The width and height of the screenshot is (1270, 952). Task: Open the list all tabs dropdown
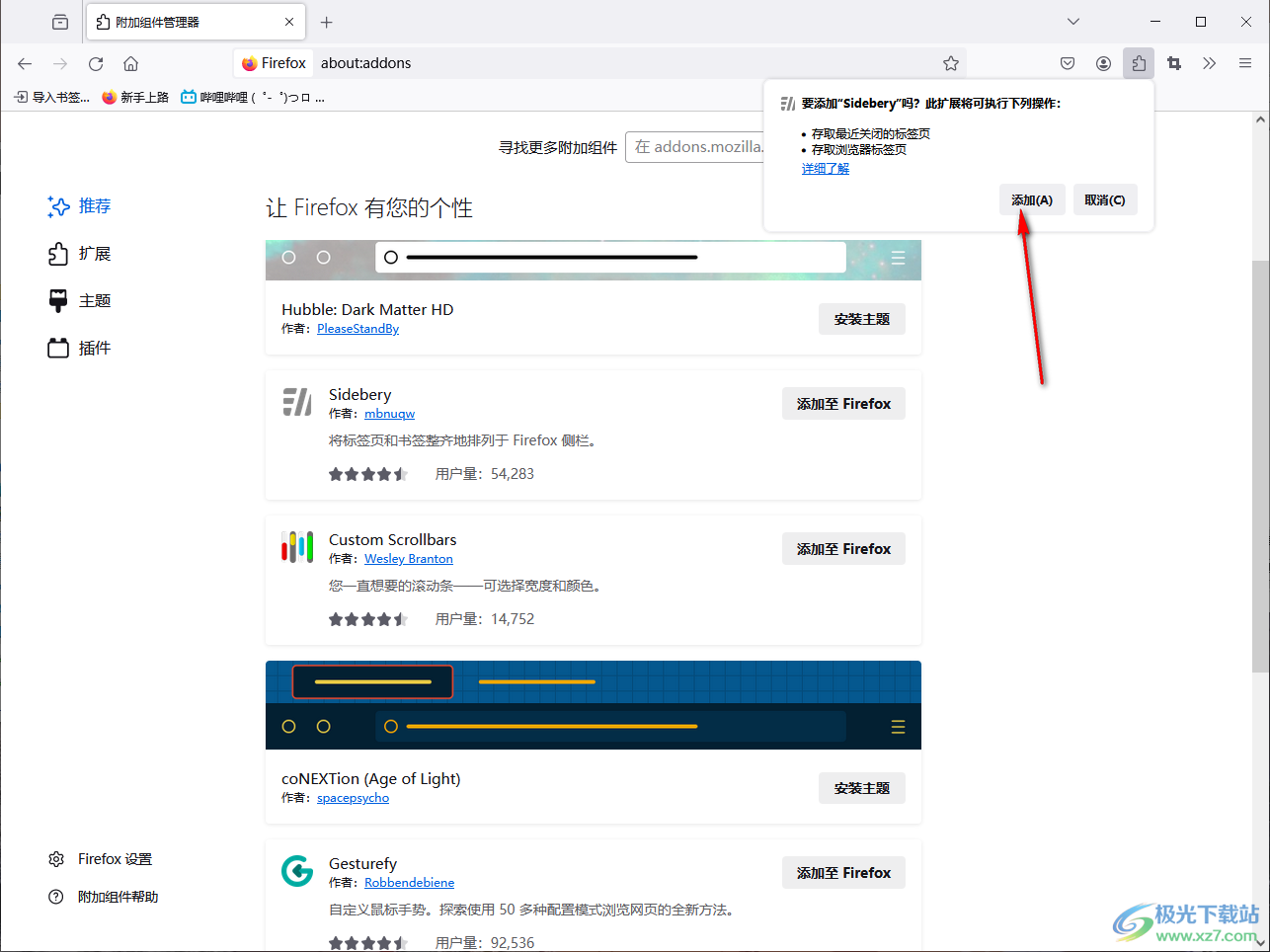[1073, 22]
